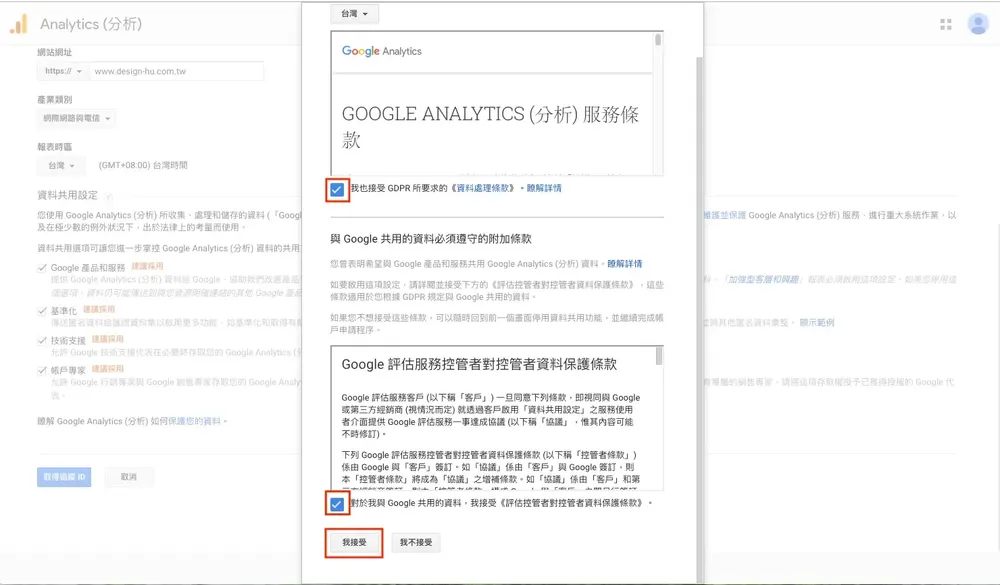
Task: Click heading Google 評估服務控管者對控管者資料保護條款
Action: [x=479, y=364]
